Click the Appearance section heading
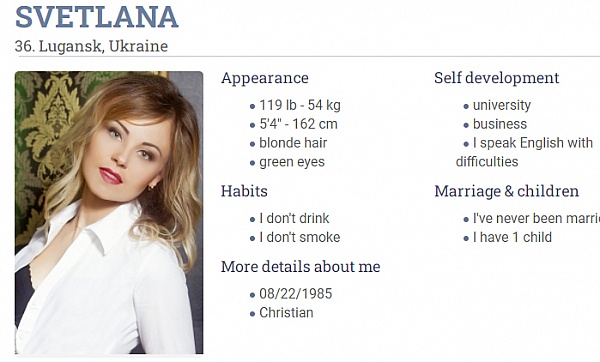This screenshot has width=600, height=362. coord(265,78)
